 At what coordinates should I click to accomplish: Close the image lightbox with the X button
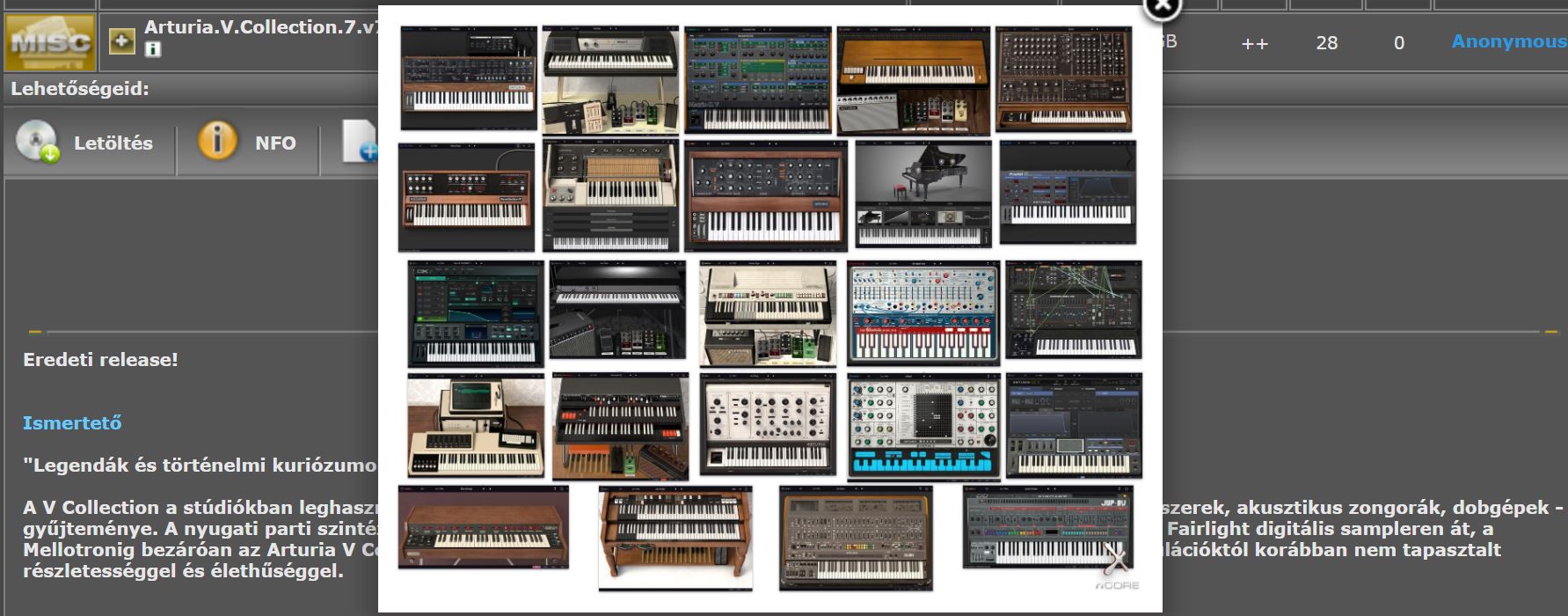tap(1162, 5)
